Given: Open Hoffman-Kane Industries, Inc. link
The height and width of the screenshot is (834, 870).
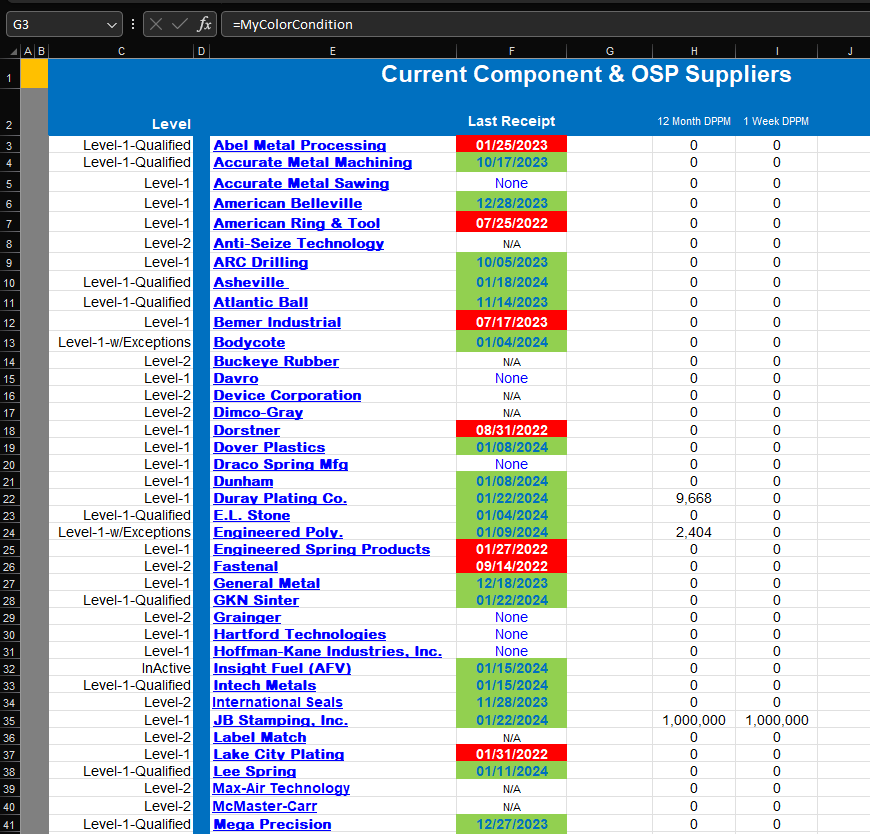Looking at the screenshot, I should (328, 651).
